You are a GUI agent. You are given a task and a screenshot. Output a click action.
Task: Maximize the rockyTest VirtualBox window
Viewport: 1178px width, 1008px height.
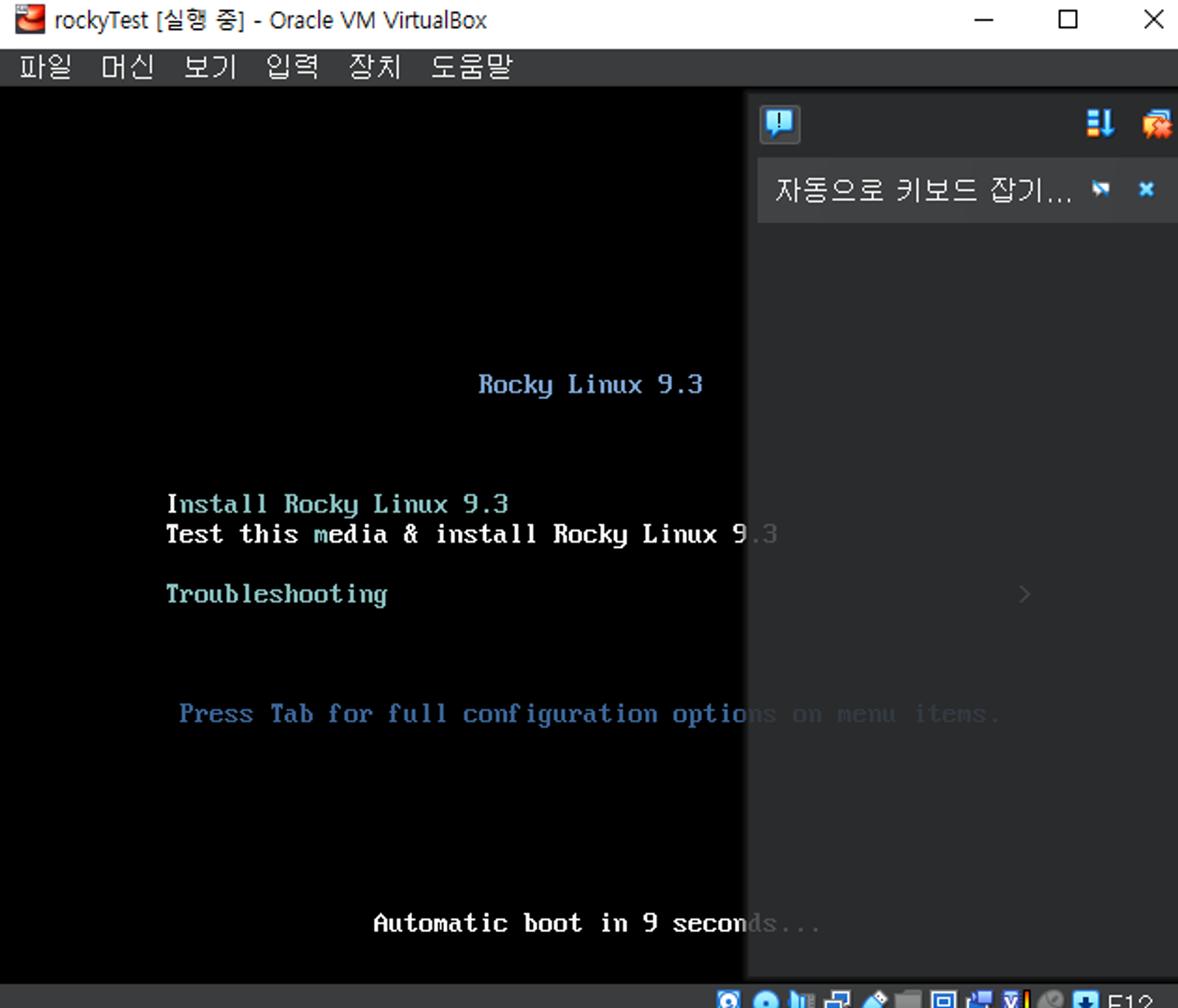1068,20
